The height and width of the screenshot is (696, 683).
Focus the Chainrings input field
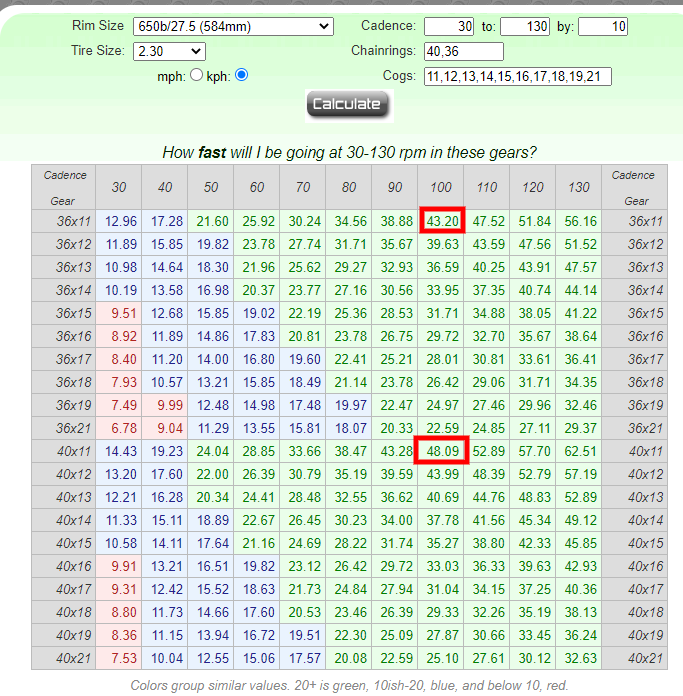463,51
